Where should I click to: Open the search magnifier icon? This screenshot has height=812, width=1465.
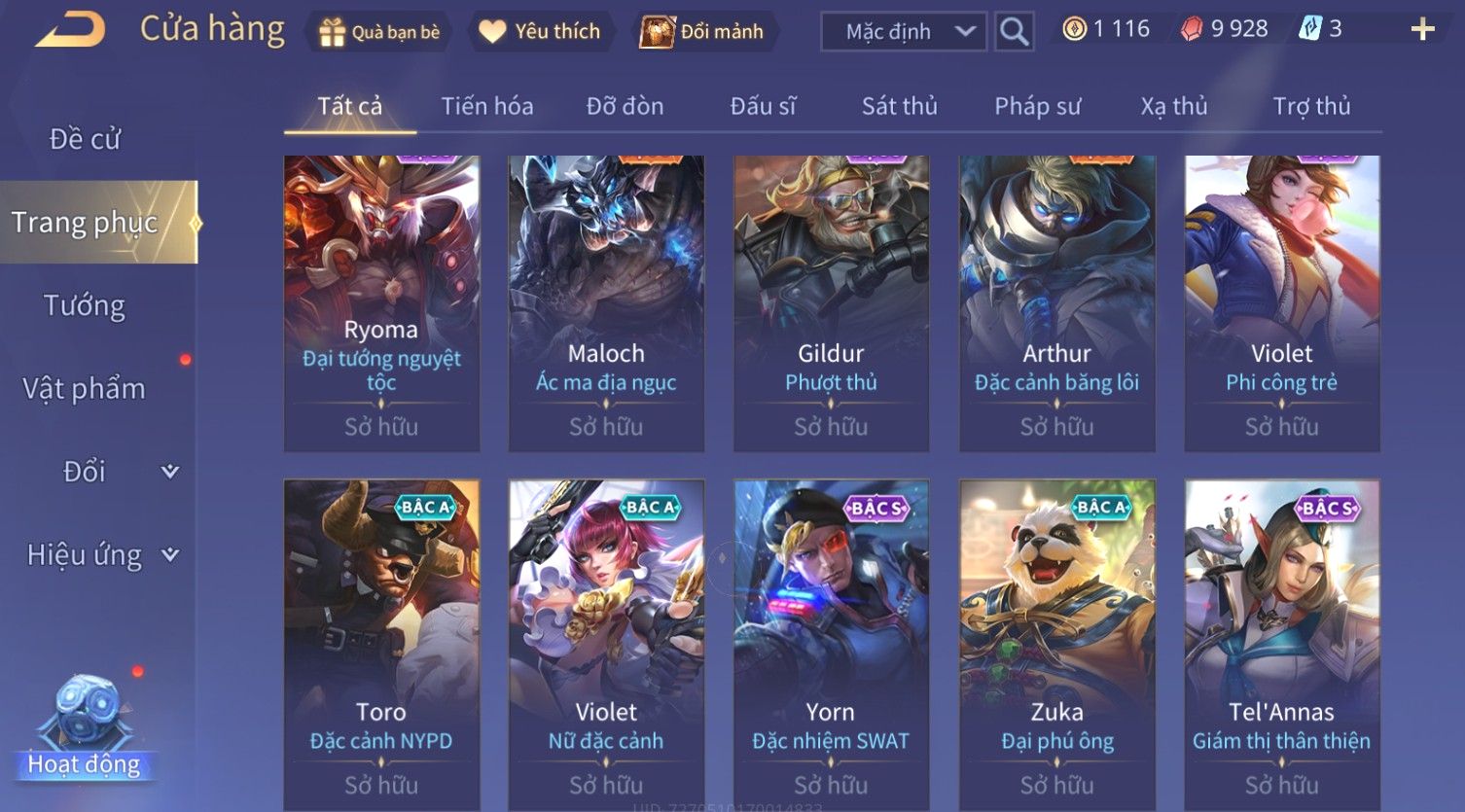1014,32
